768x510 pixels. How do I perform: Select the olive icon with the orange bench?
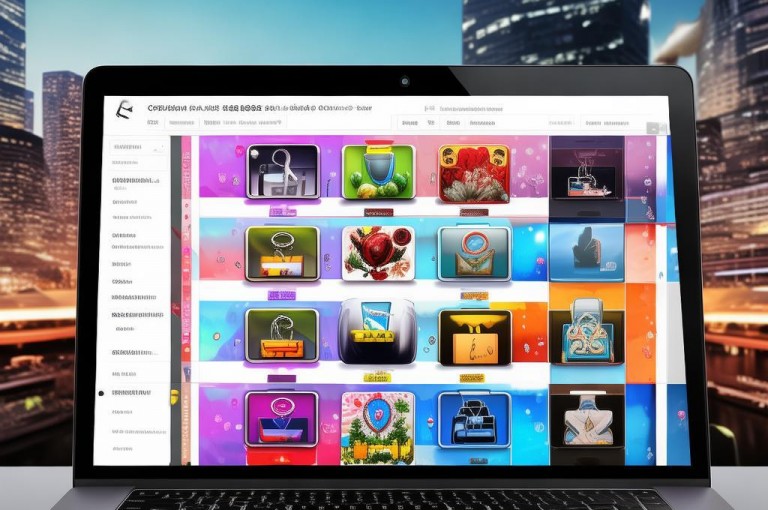coord(282,336)
